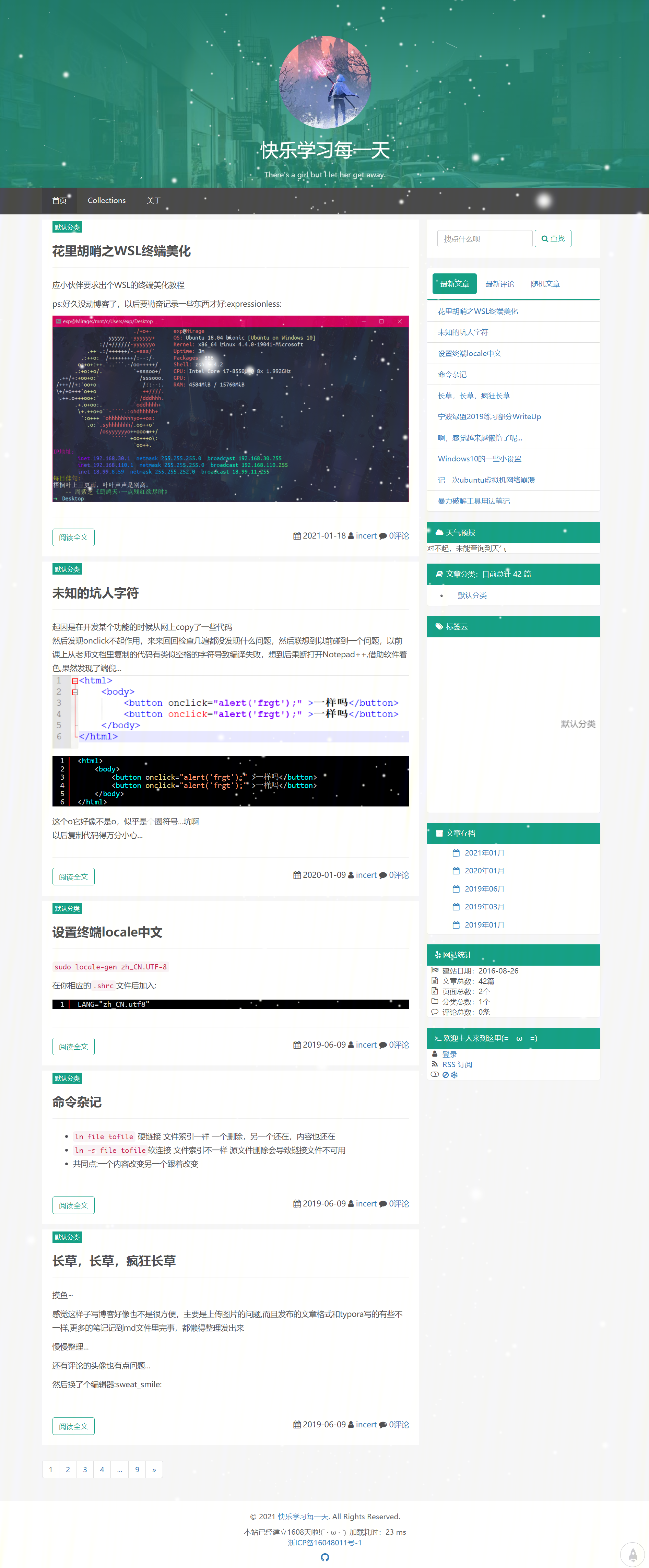This screenshot has height=1568, width=649.
Task: Open sidebar link 长草，长草，疯狂长草
Action: coord(474,396)
